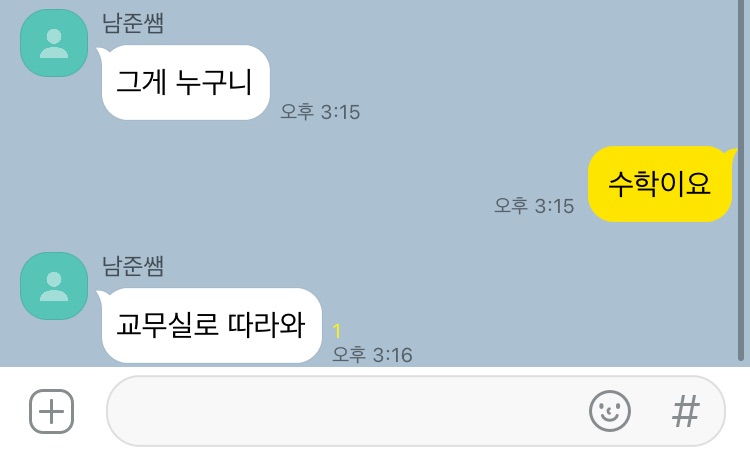Click the sender name 남준쌤 above 교무실로 따라와
Screen dimensions: 750x454
point(133,266)
